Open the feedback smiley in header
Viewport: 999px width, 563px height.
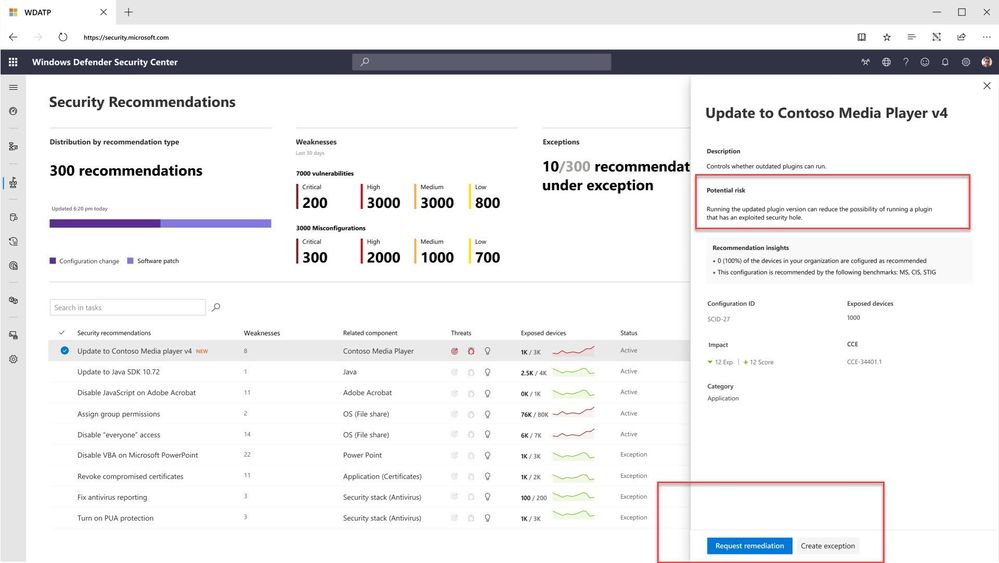point(924,62)
